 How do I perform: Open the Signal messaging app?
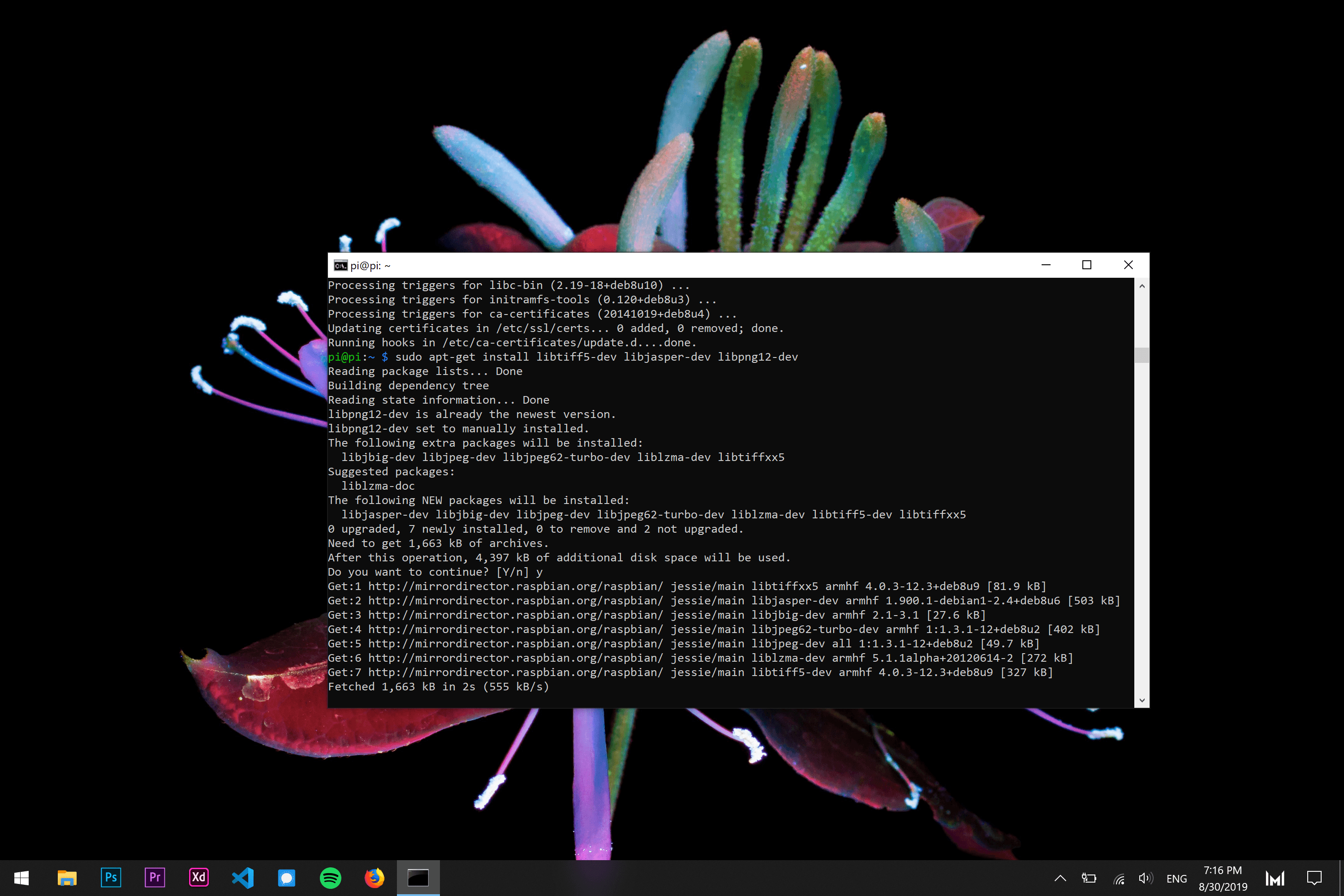click(x=286, y=878)
